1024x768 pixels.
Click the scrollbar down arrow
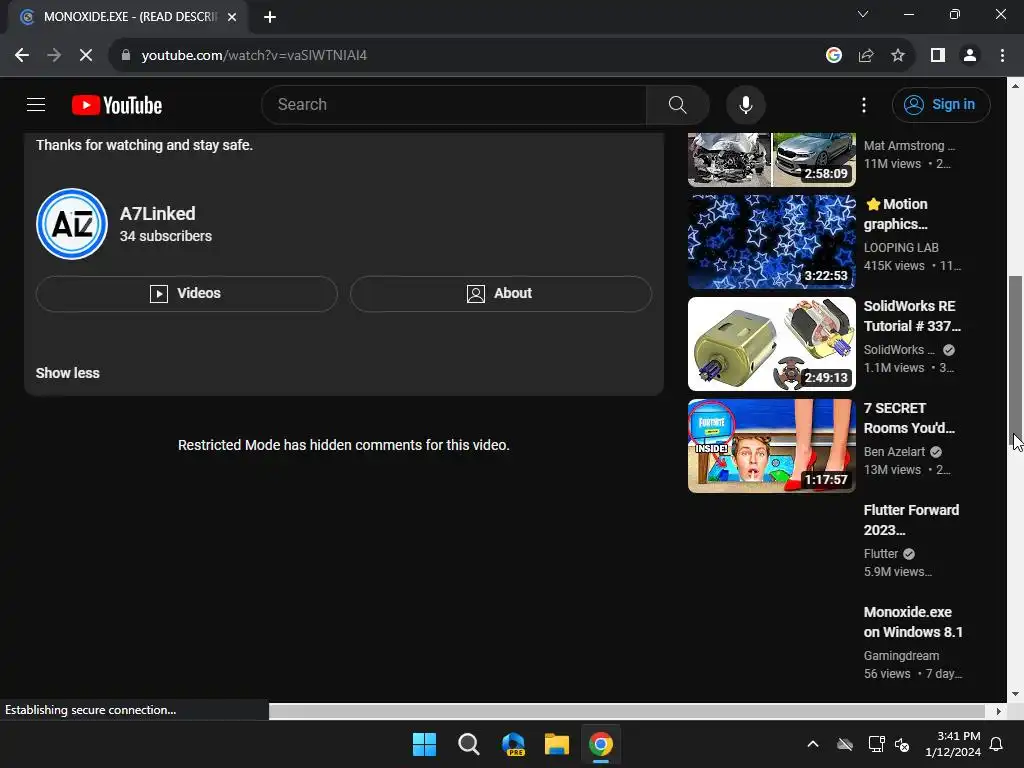(x=1015, y=694)
